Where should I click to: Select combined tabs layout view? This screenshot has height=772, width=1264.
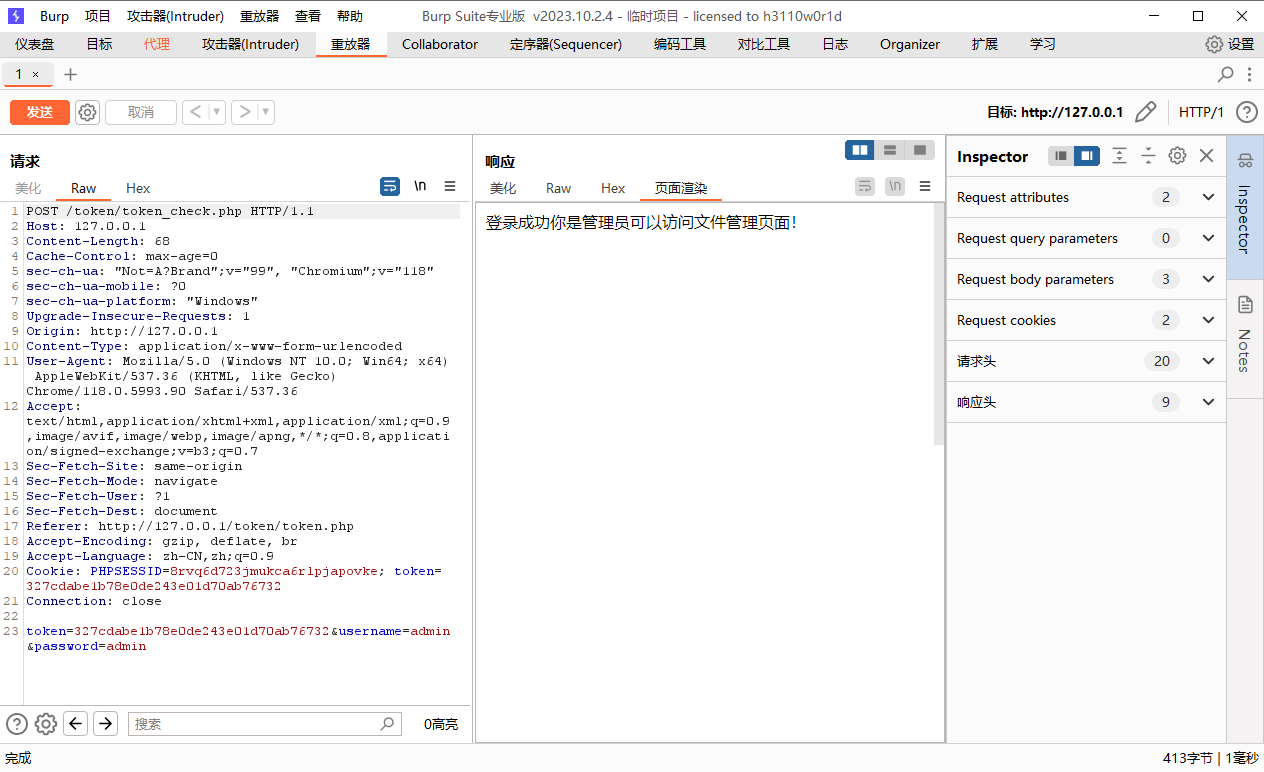[x=919, y=150]
